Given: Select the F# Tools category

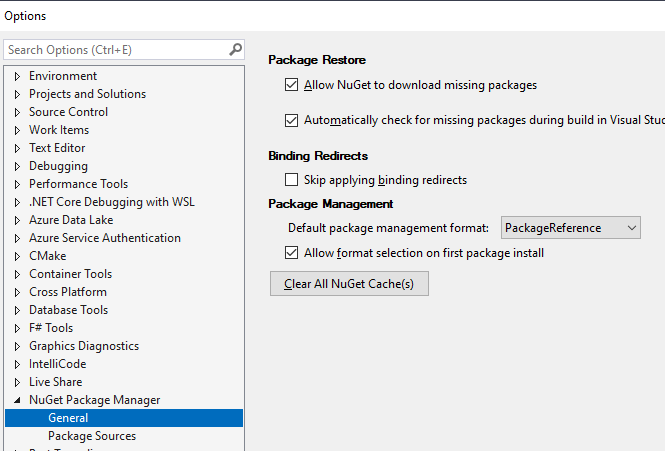Looking at the screenshot, I should 51,328.
